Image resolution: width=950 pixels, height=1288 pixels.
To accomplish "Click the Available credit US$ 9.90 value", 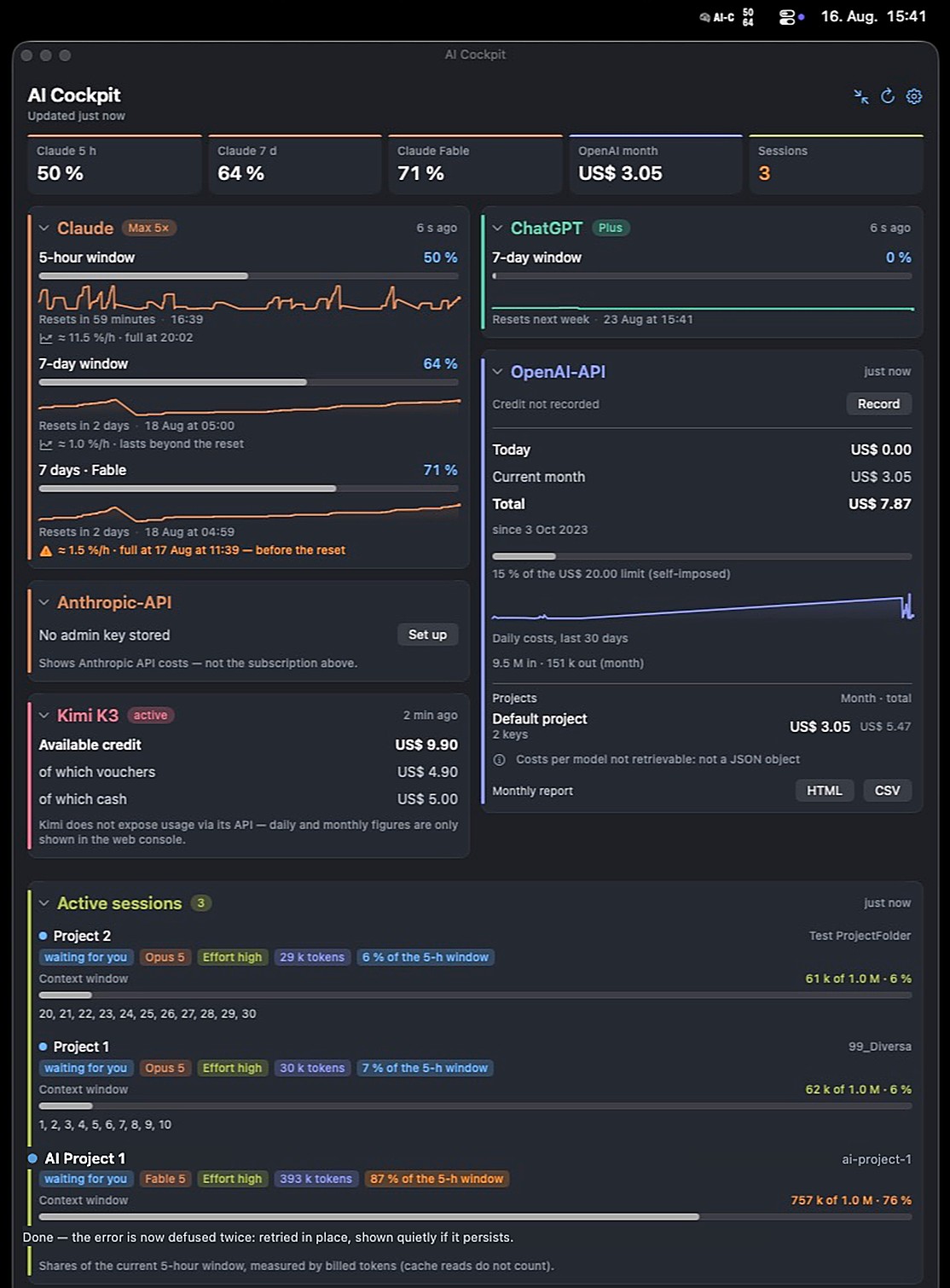I will pyautogui.click(x=426, y=745).
